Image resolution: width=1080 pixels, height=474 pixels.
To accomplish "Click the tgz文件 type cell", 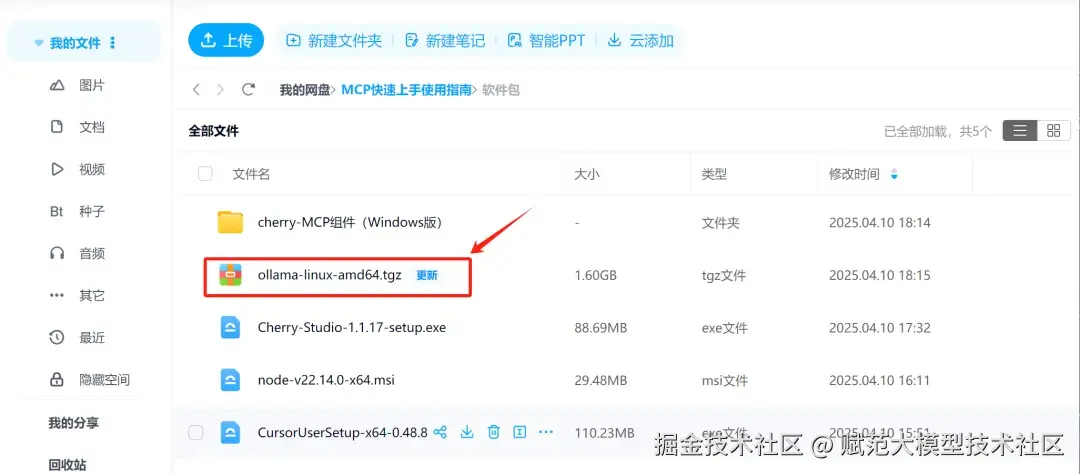I will pyautogui.click(x=724, y=276).
